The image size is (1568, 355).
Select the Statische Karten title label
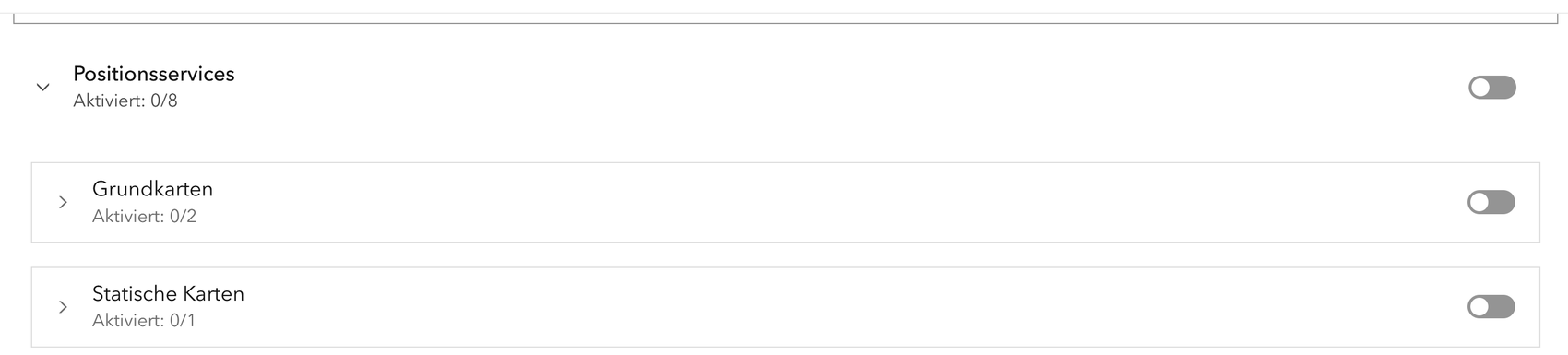pos(168,294)
